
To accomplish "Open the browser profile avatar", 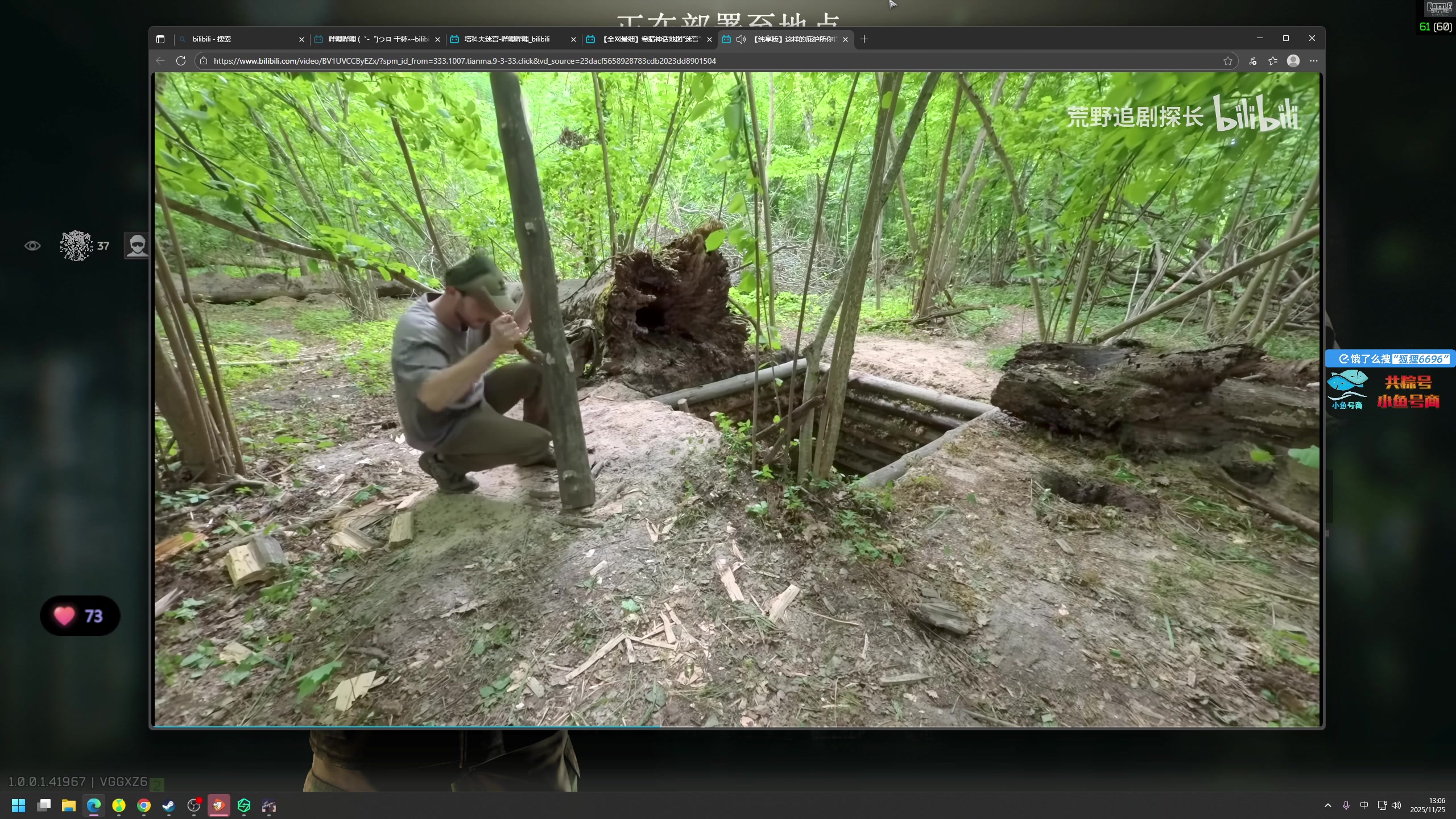I will pos(1293,61).
